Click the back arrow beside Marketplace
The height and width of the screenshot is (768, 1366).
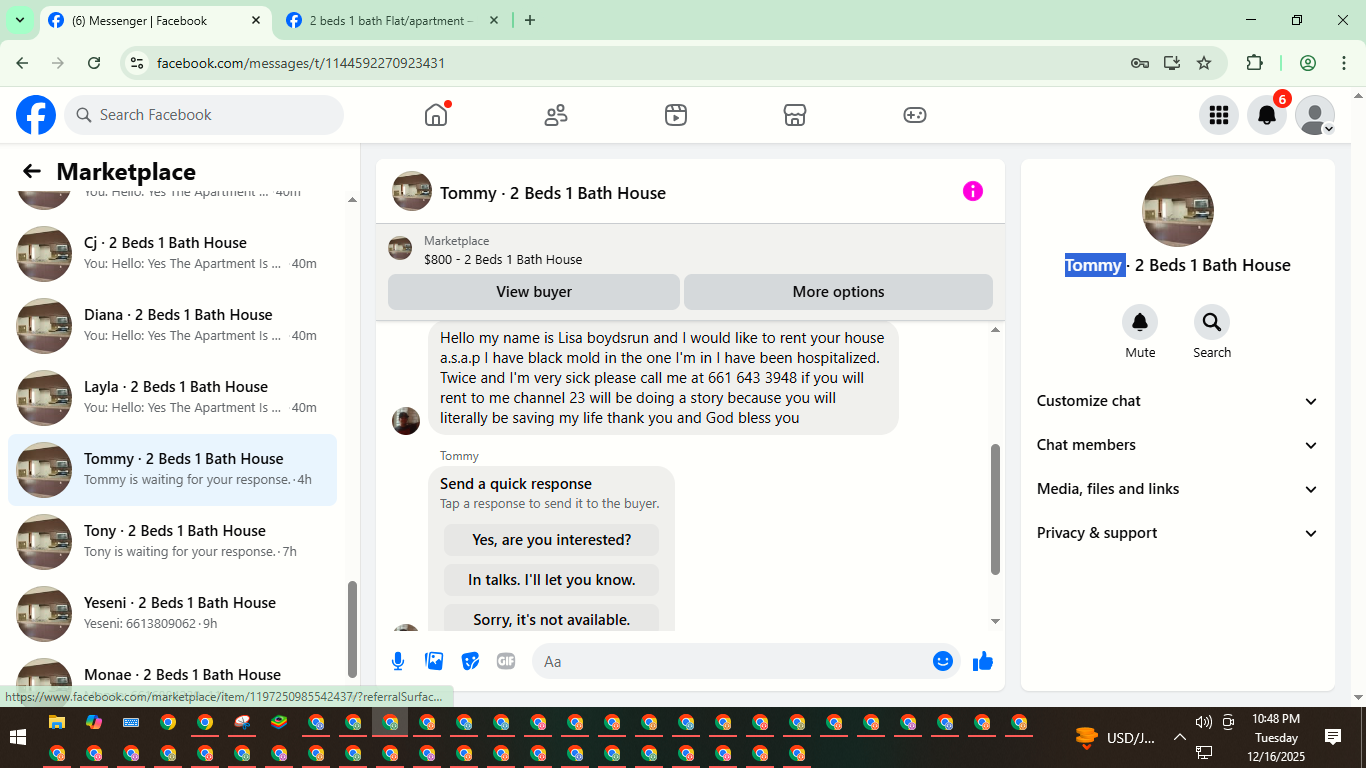tap(32, 172)
